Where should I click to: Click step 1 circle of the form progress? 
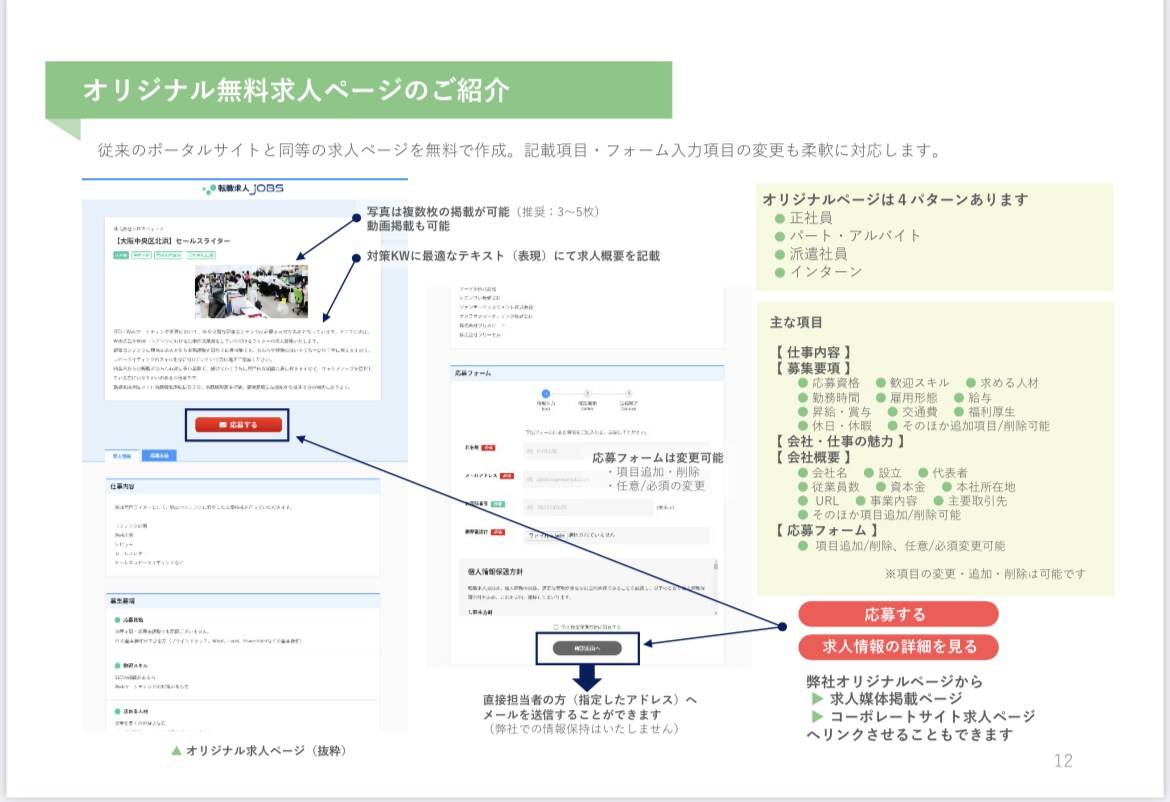pyautogui.click(x=545, y=393)
